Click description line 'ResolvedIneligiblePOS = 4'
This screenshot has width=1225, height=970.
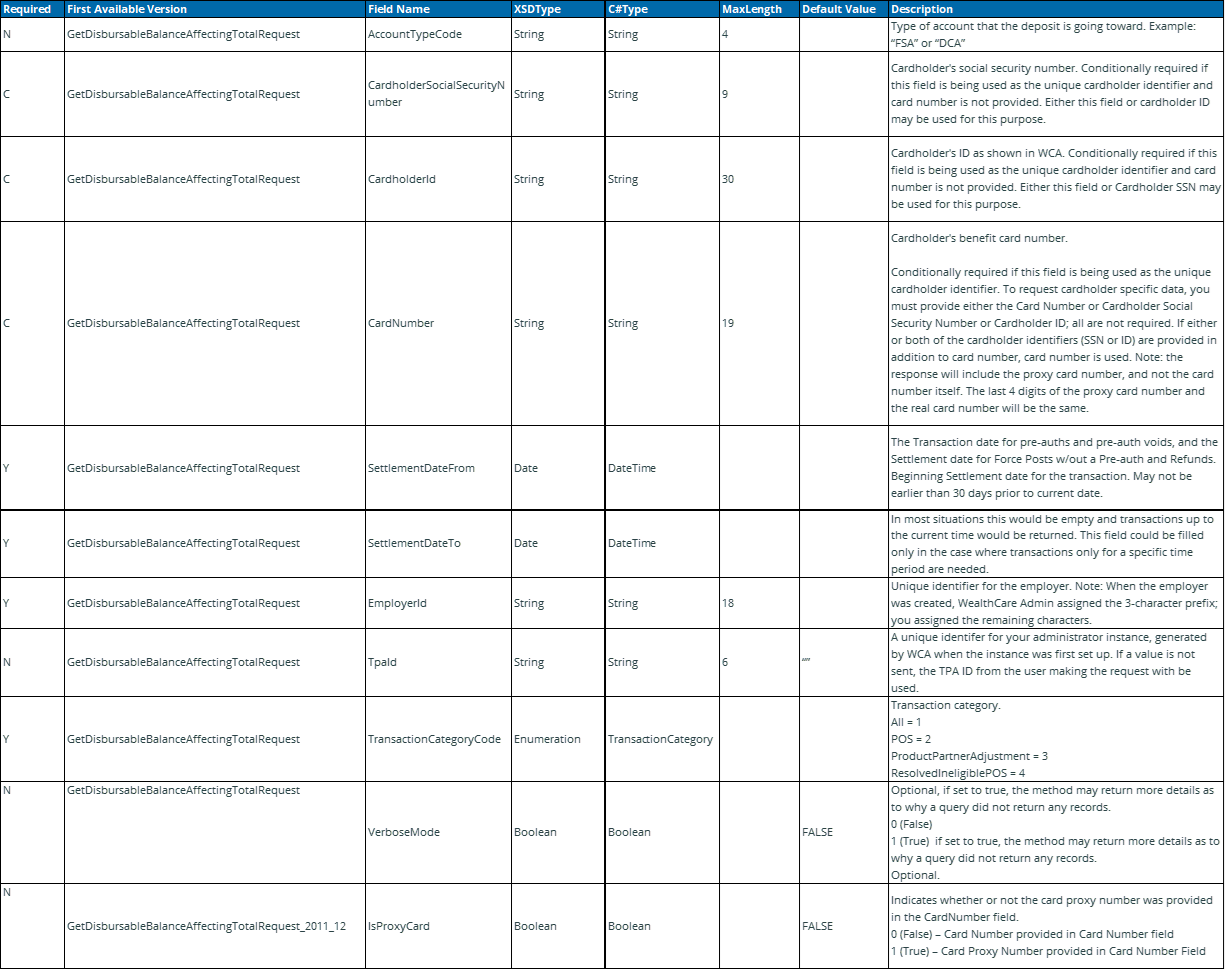pos(958,773)
